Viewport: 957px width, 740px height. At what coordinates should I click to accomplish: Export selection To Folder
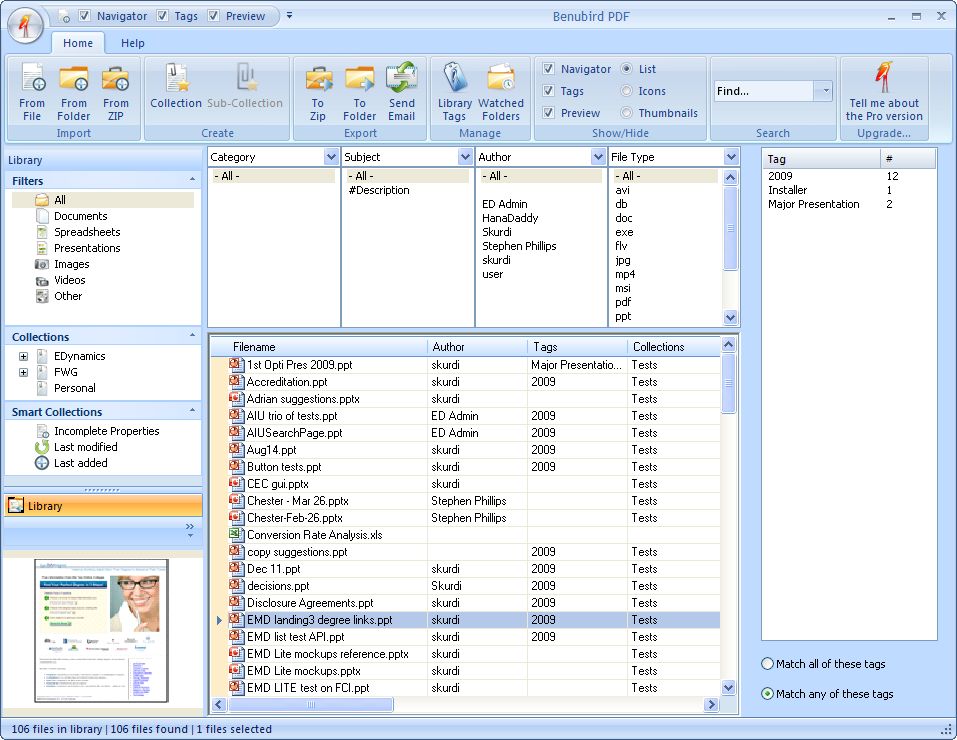pyautogui.click(x=359, y=92)
